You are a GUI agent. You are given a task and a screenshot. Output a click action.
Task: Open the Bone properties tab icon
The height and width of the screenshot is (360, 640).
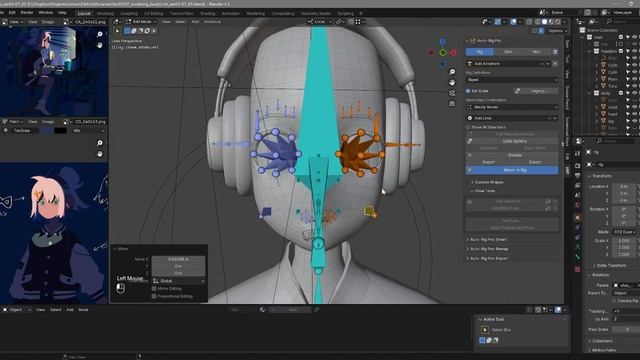(x=578, y=257)
